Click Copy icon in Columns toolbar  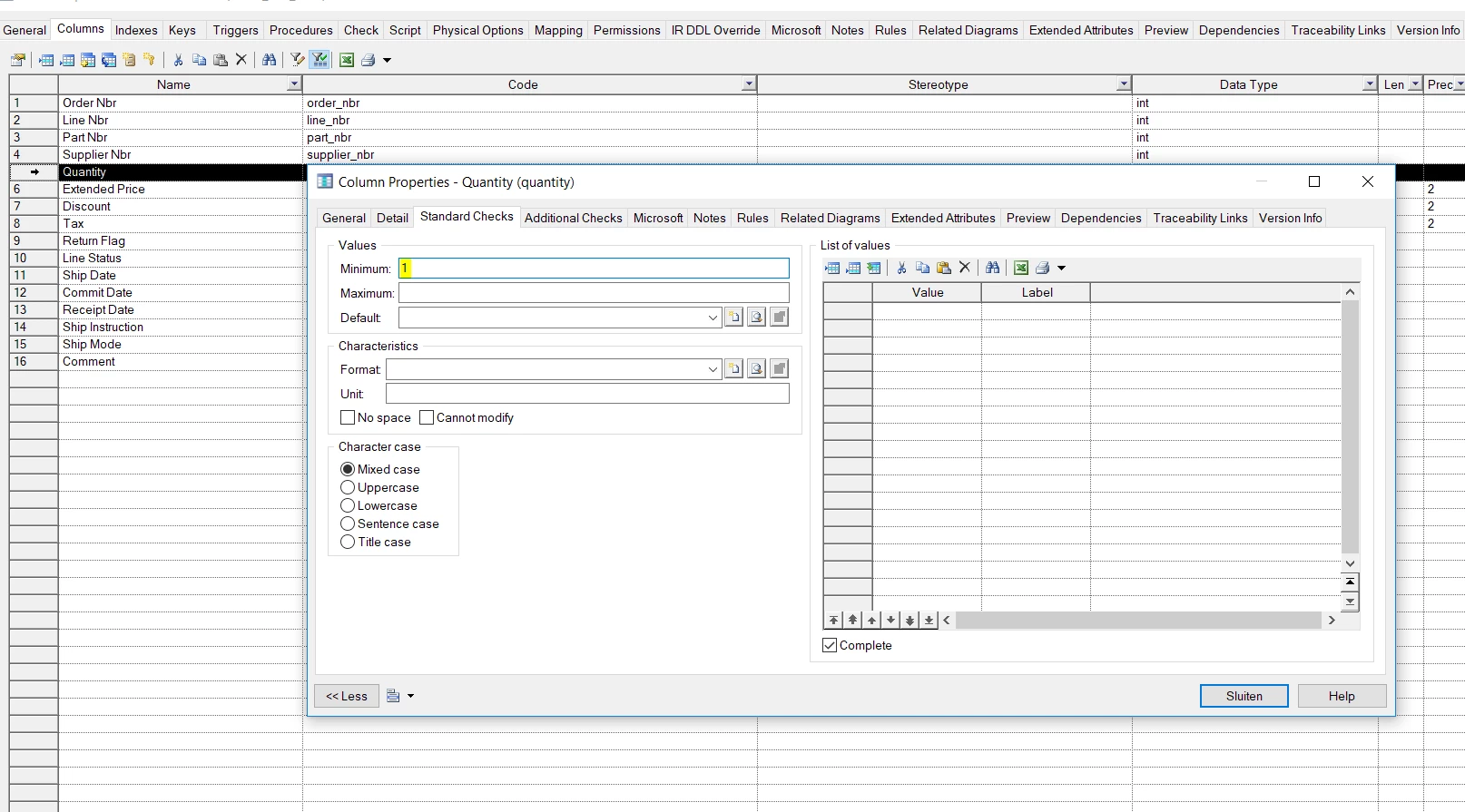coord(199,60)
